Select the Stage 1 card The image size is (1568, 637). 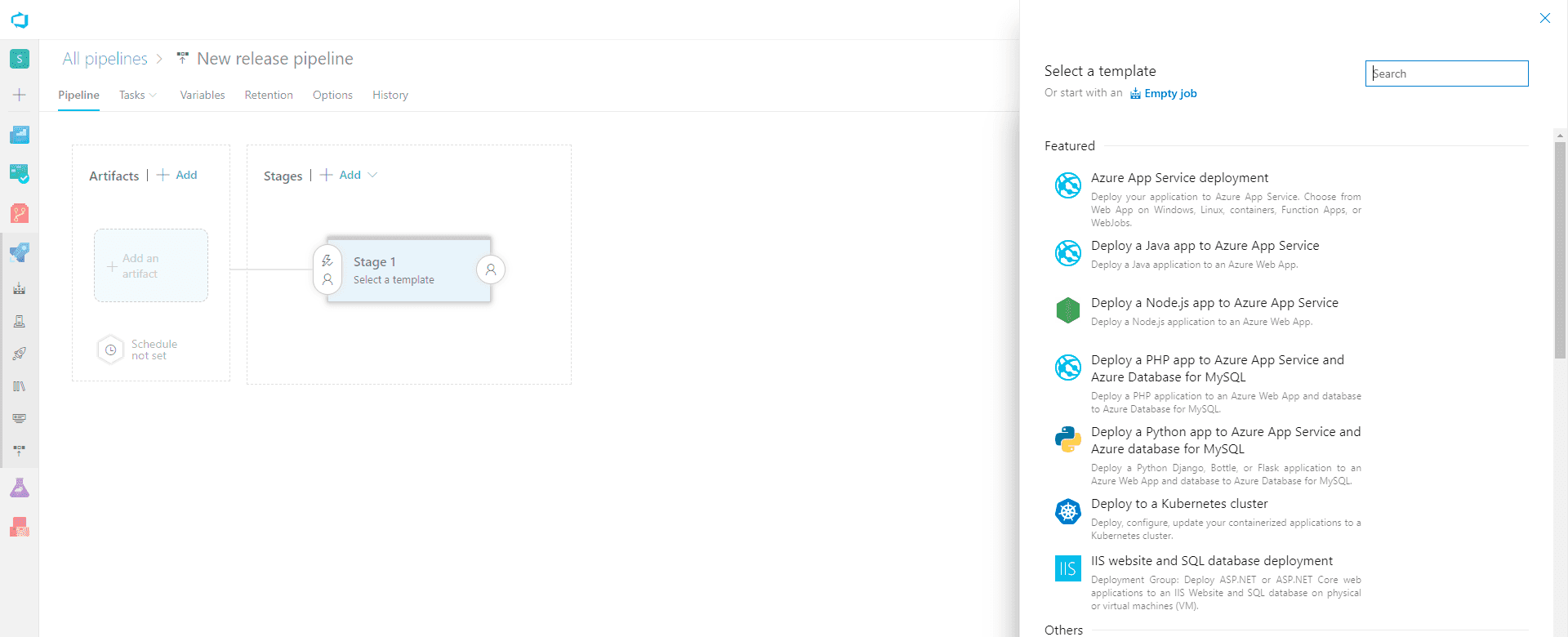click(409, 269)
